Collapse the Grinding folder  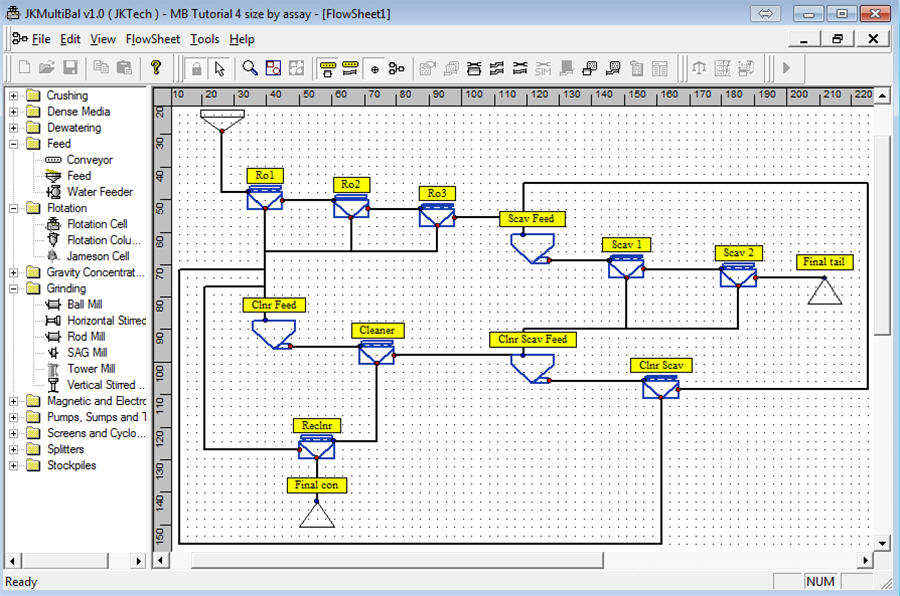[14, 288]
